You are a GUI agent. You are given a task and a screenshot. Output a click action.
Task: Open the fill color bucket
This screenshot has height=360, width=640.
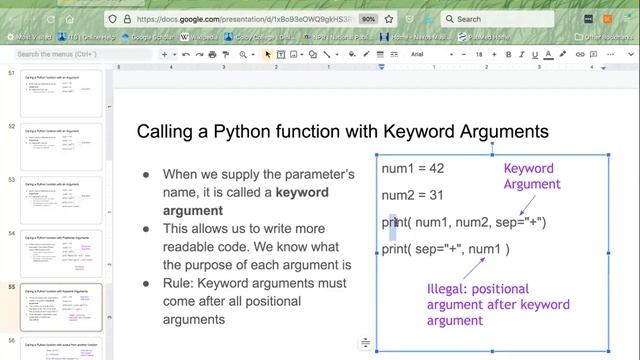[352, 54]
